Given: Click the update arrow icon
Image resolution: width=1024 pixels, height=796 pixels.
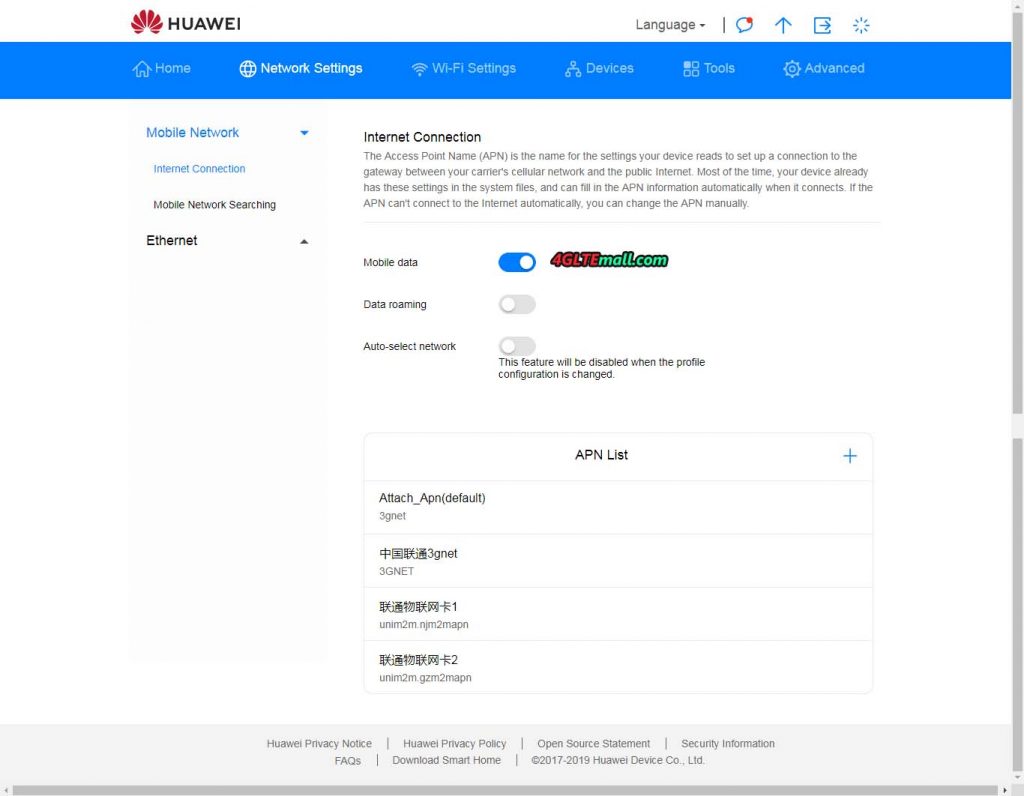Looking at the screenshot, I should (x=783, y=25).
